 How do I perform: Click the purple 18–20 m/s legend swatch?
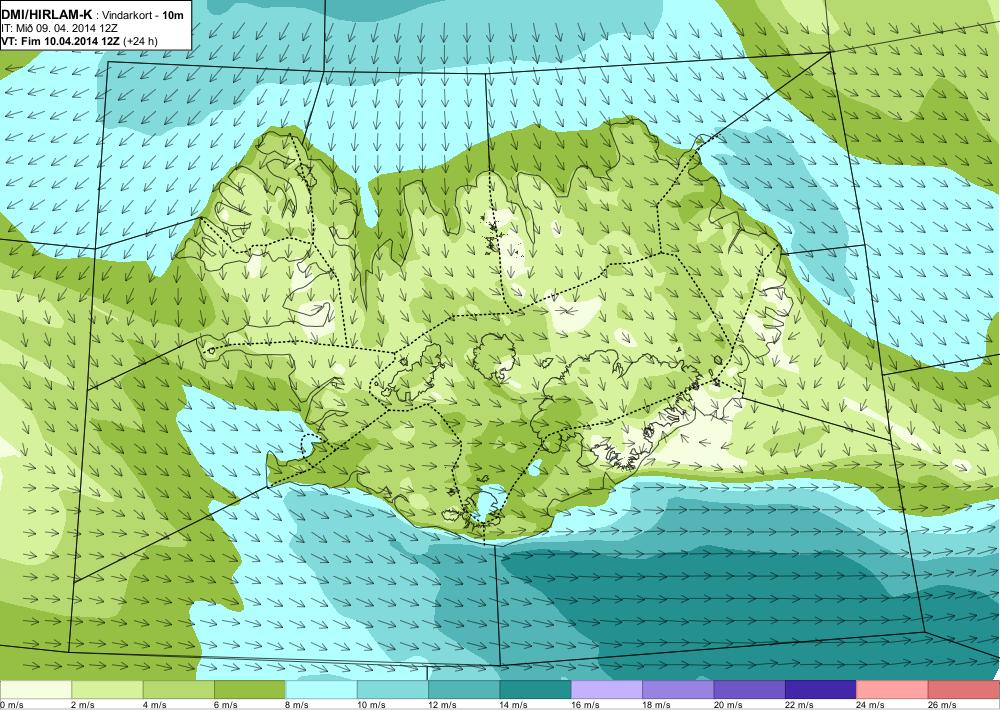tap(679, 690)
